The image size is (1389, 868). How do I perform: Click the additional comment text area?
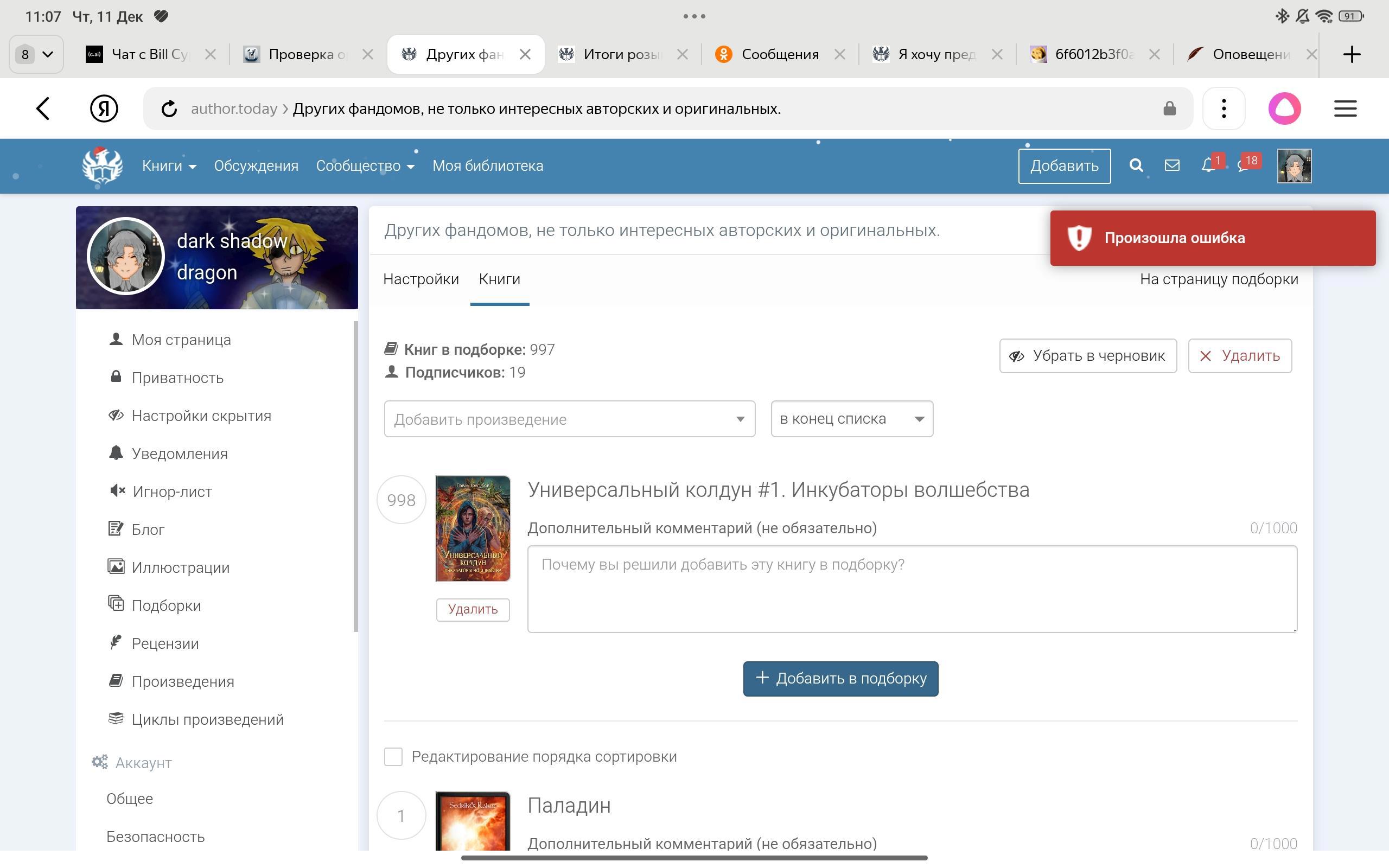[x=912, y=589]
